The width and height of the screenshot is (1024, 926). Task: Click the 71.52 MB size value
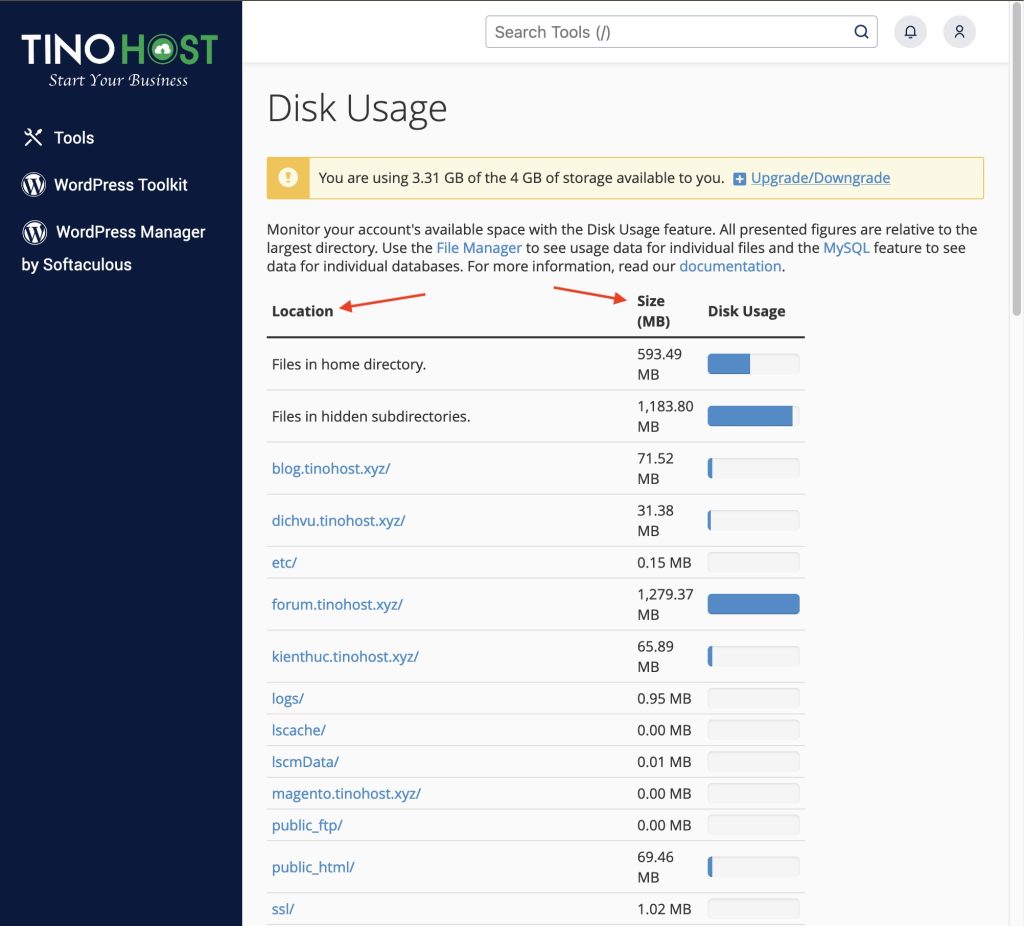point(655,469)
